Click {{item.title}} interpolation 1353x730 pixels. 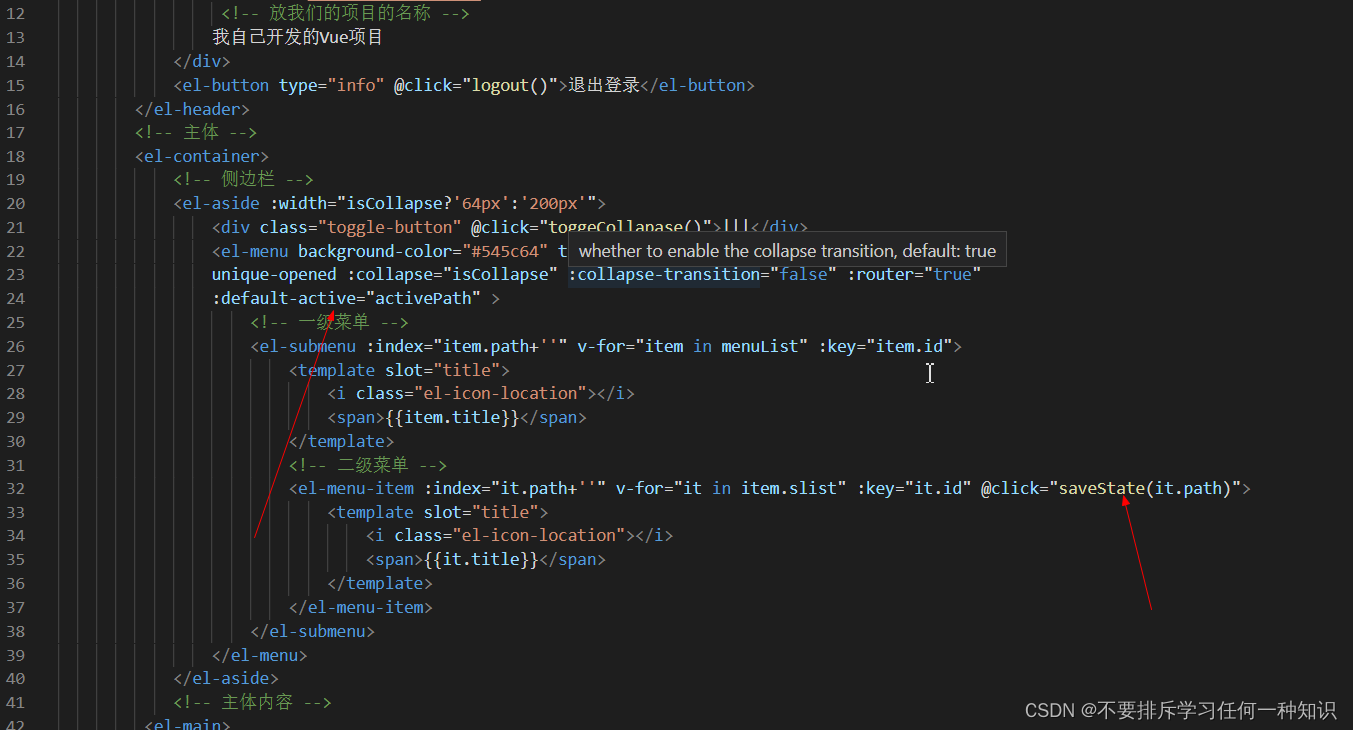click(452, 417)
